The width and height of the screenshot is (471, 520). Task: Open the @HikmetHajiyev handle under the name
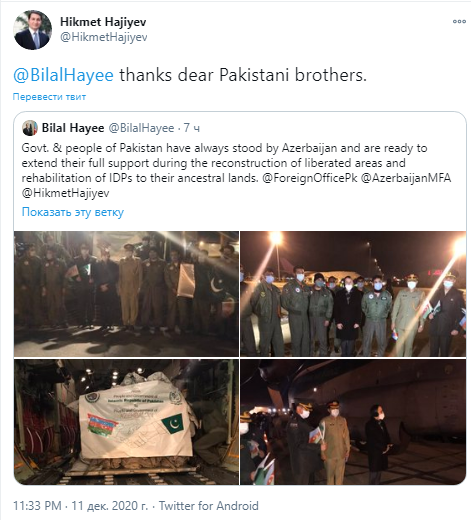click(103, 37)
